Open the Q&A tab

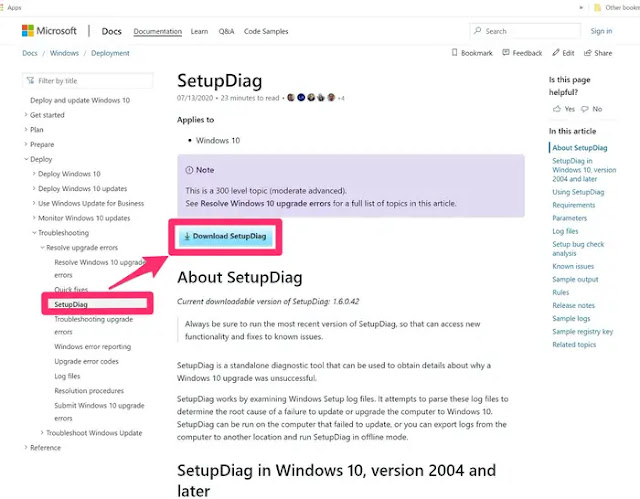(226, 31)
